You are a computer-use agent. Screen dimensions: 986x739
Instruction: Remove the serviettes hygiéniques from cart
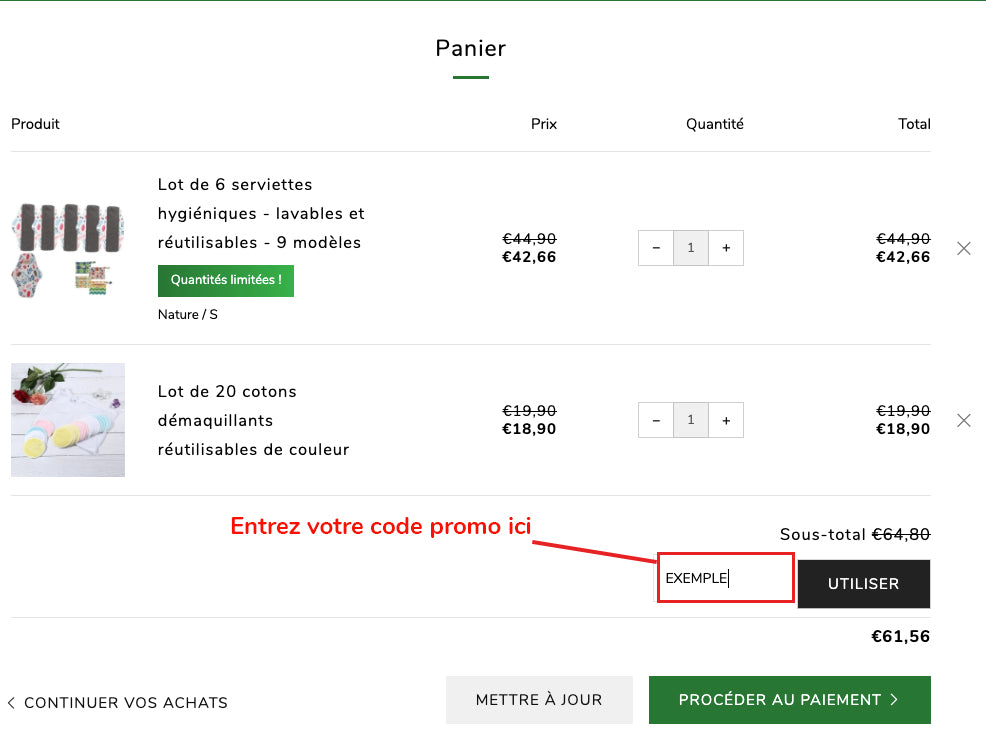963,248
